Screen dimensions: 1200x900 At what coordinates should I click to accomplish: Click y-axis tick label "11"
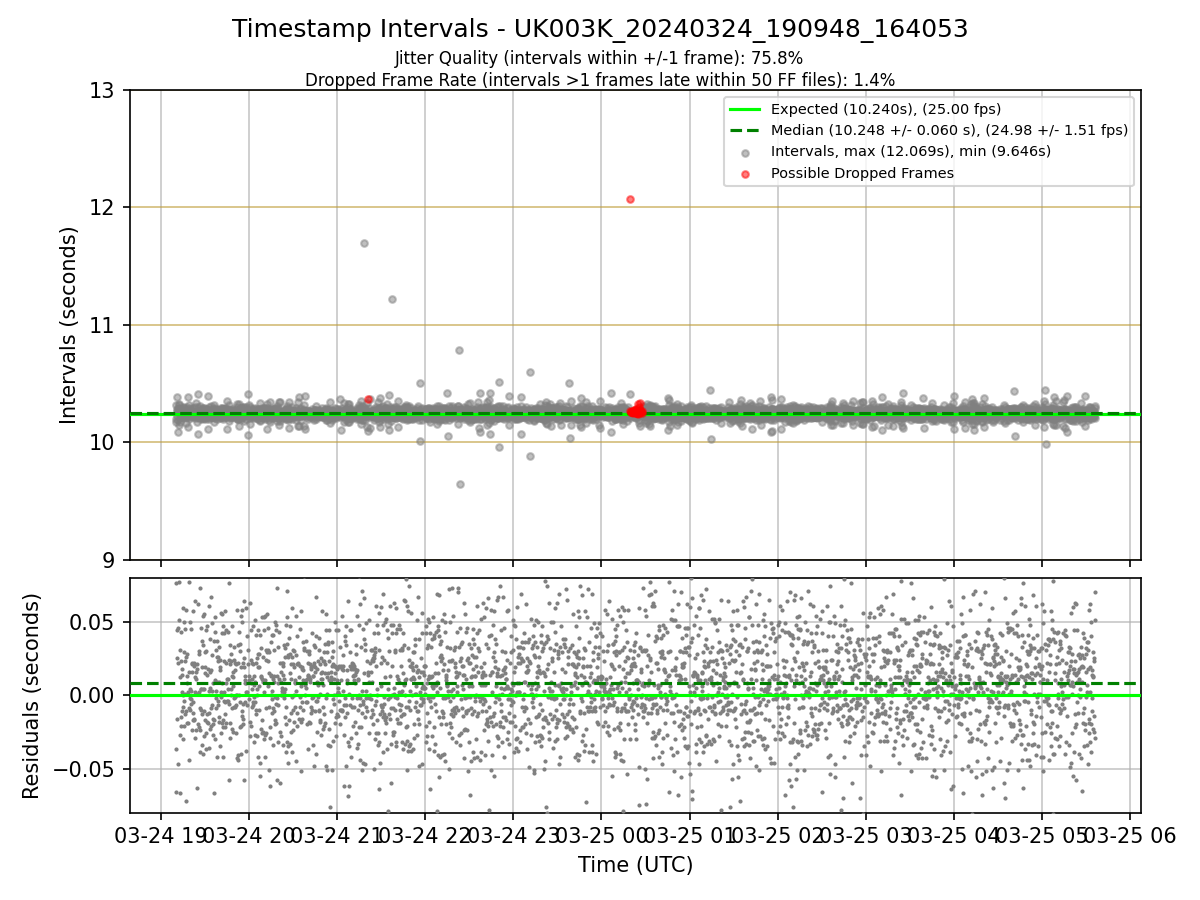point(104,325)
